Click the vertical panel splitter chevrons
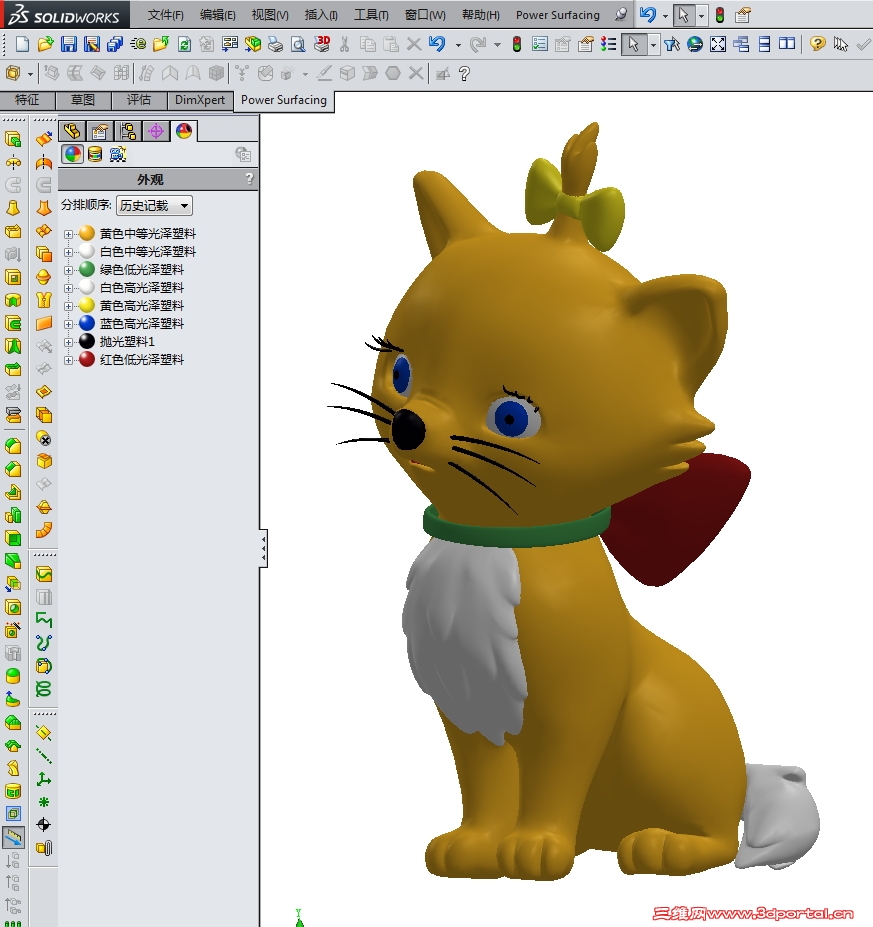This screenshot has height=927, width=873. 264,547
